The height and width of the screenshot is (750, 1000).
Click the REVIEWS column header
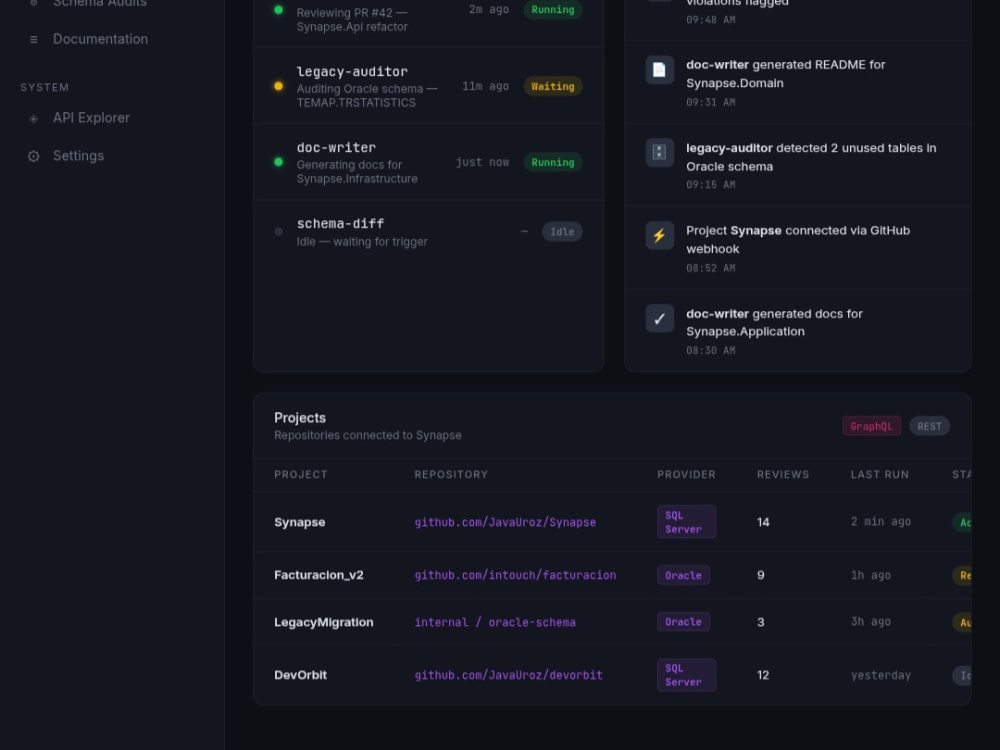[783, 474]
